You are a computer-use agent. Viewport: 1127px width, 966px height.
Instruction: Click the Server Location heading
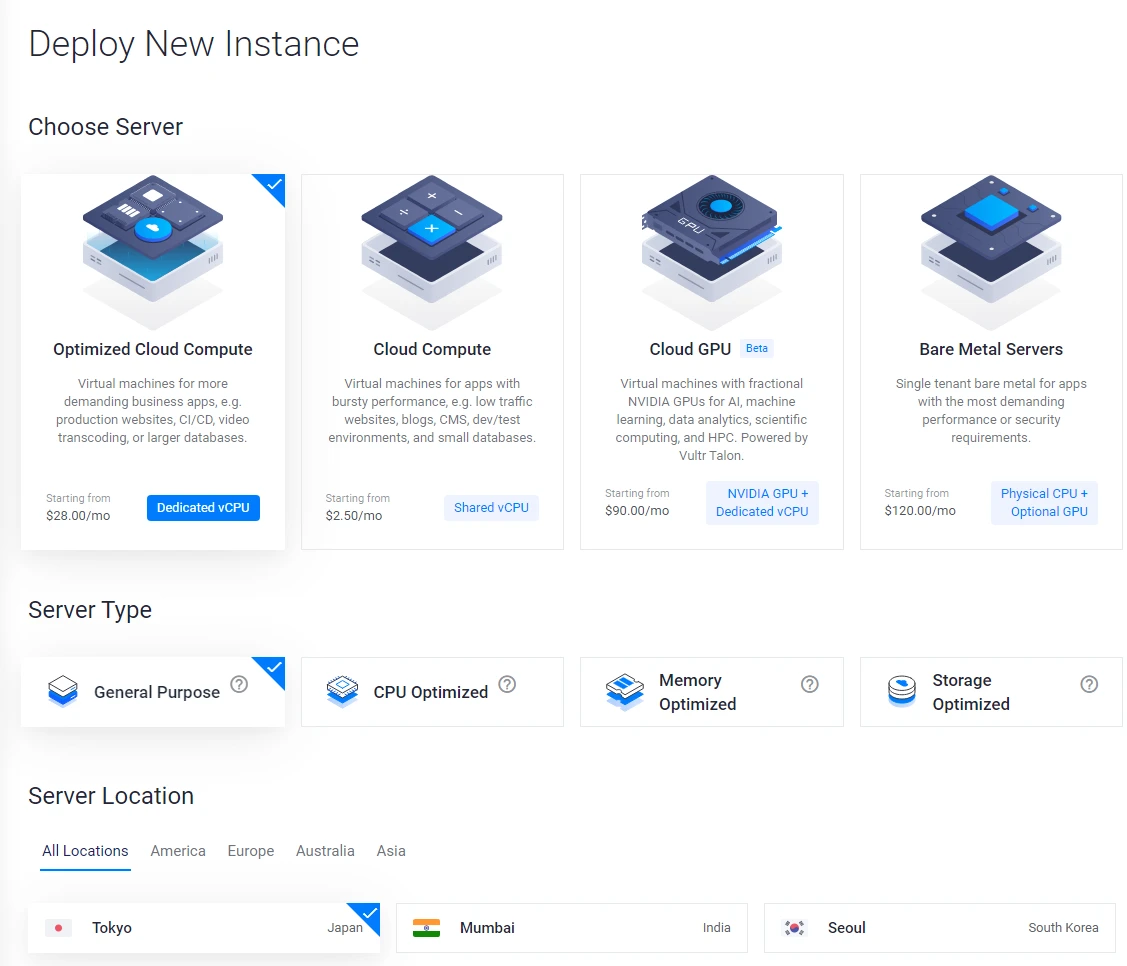pyautogui.click(x=111, y=796)
